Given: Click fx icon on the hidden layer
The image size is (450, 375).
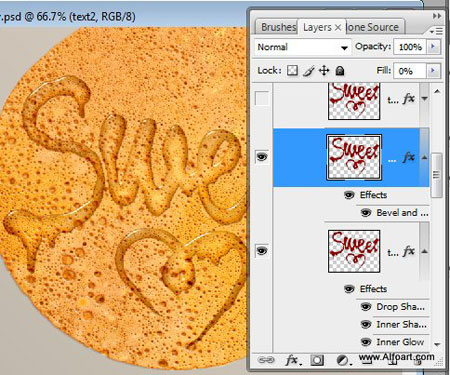Looking at the screenshot, I should pyautogui.click(x=408, y=98).
